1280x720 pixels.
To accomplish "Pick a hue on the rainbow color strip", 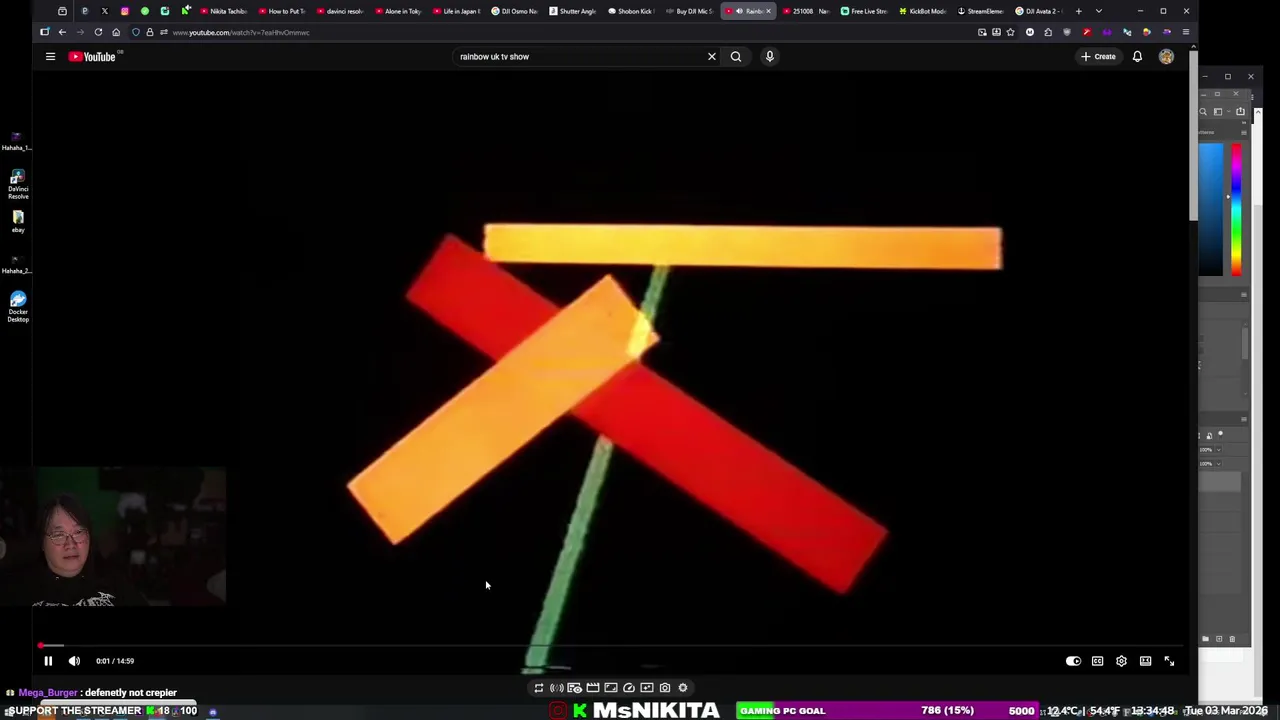I will coord(1236,210).
